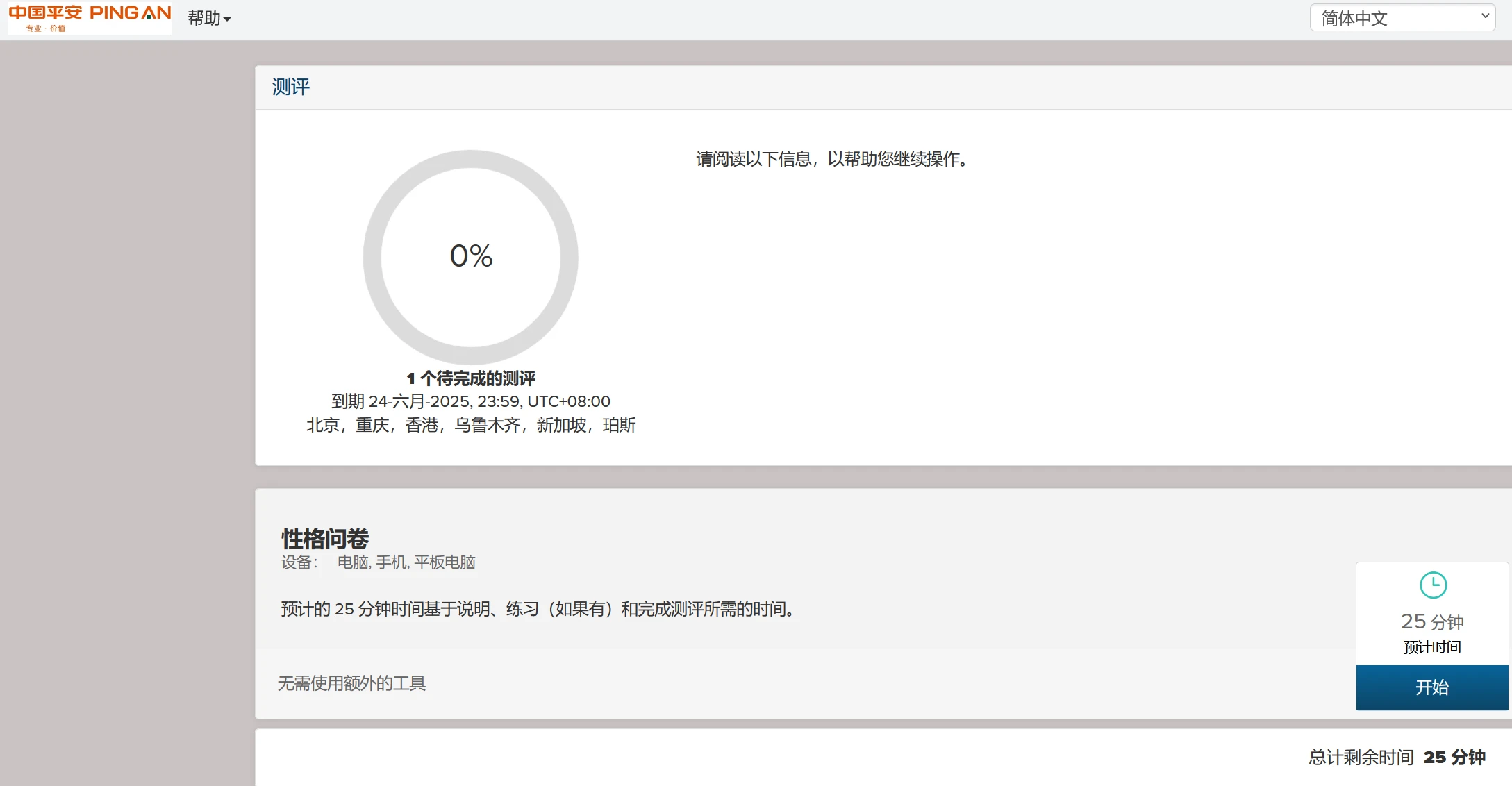Click the Ping An logo
This screenshot has height=786, width=1512.
click(90, 18)
